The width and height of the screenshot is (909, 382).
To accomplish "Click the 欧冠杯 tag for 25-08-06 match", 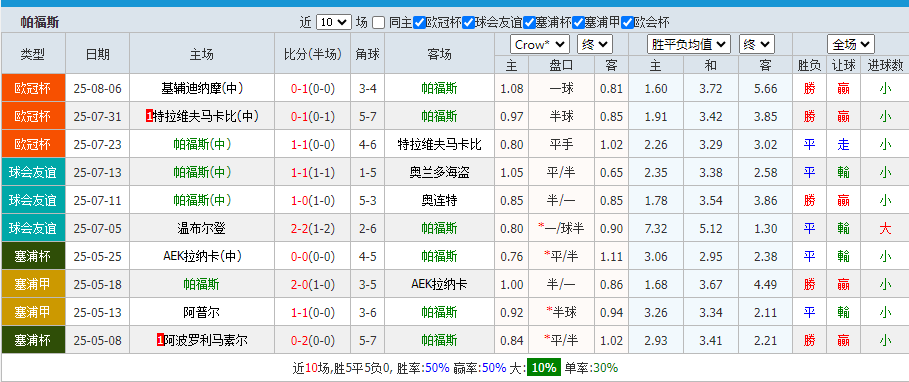I will tap(32, 89).
